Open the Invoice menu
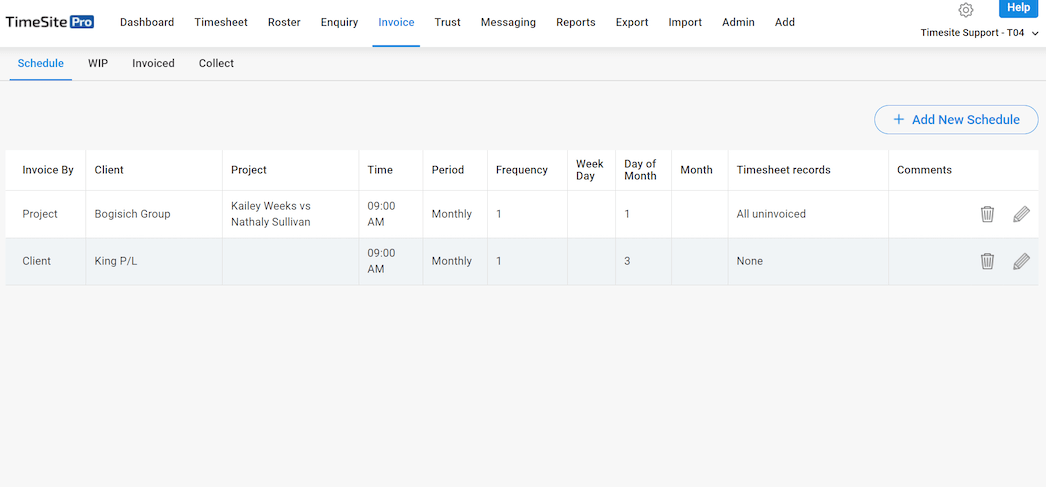The image size is (1046, 487). pyautogui.click(x=396, y=22)
